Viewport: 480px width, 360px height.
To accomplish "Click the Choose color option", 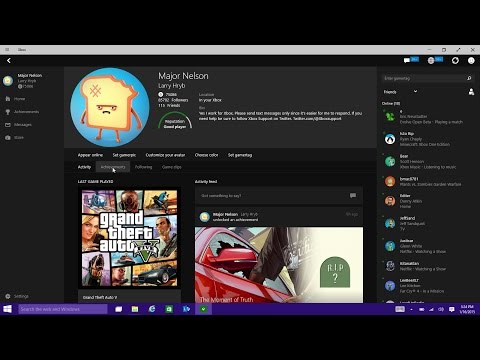I will tap(206, 155).
